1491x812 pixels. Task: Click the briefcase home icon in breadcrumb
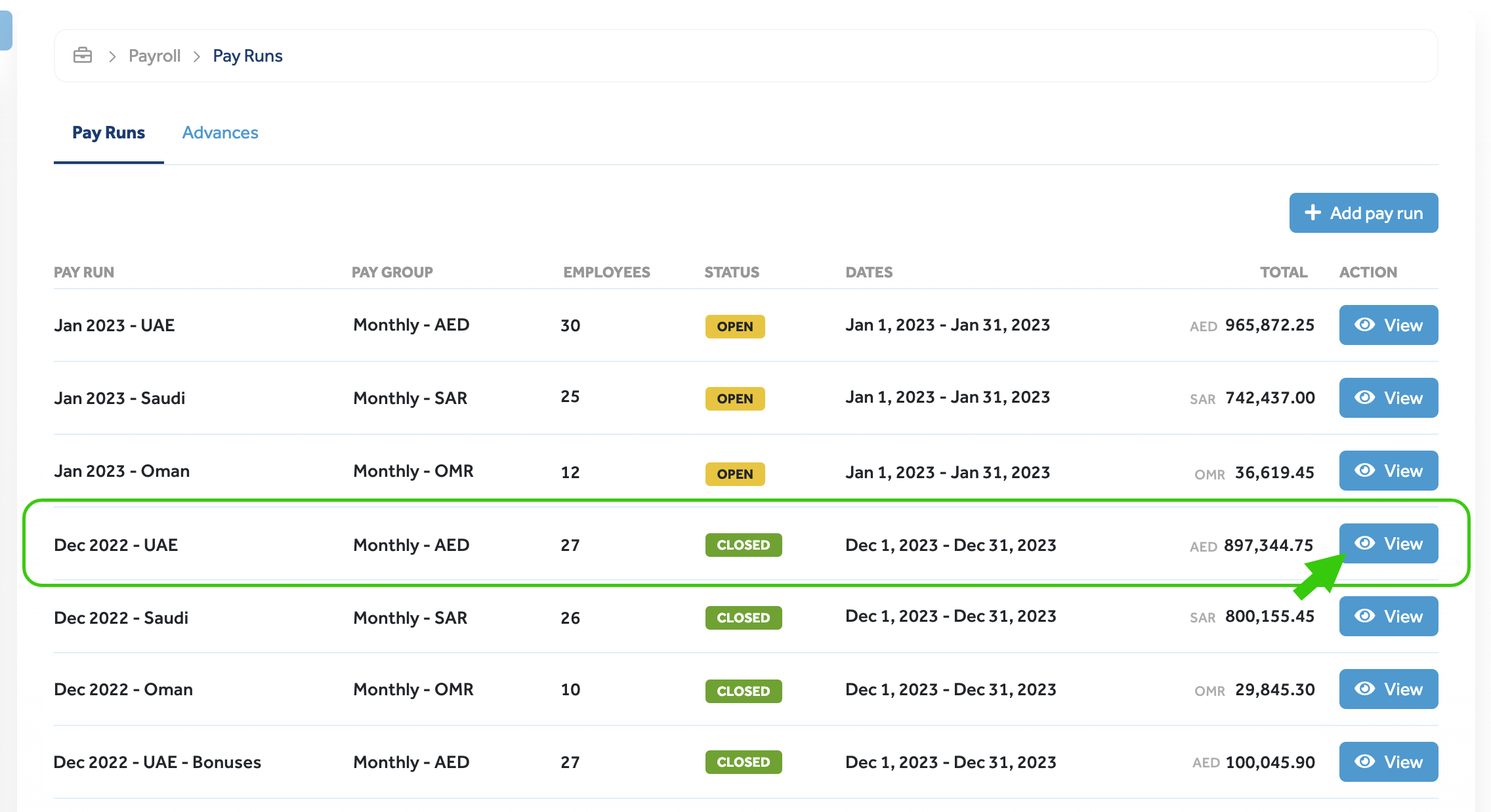click(83, 56)
